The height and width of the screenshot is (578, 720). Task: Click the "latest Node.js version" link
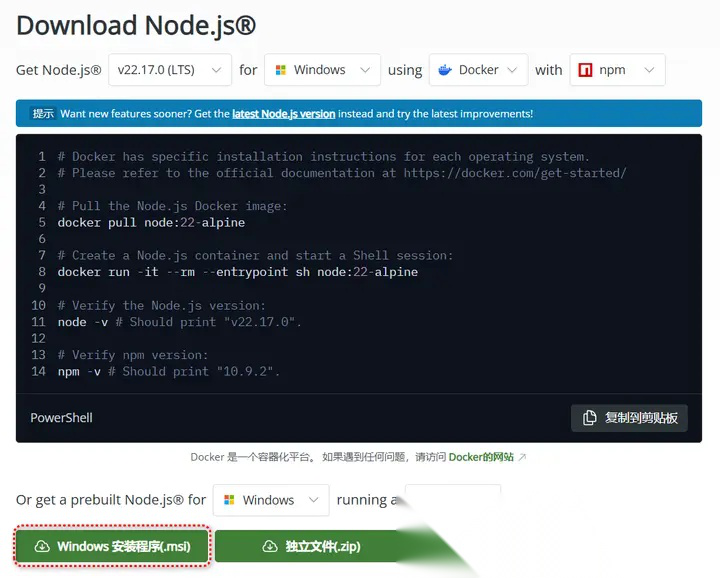pos(283,114)
